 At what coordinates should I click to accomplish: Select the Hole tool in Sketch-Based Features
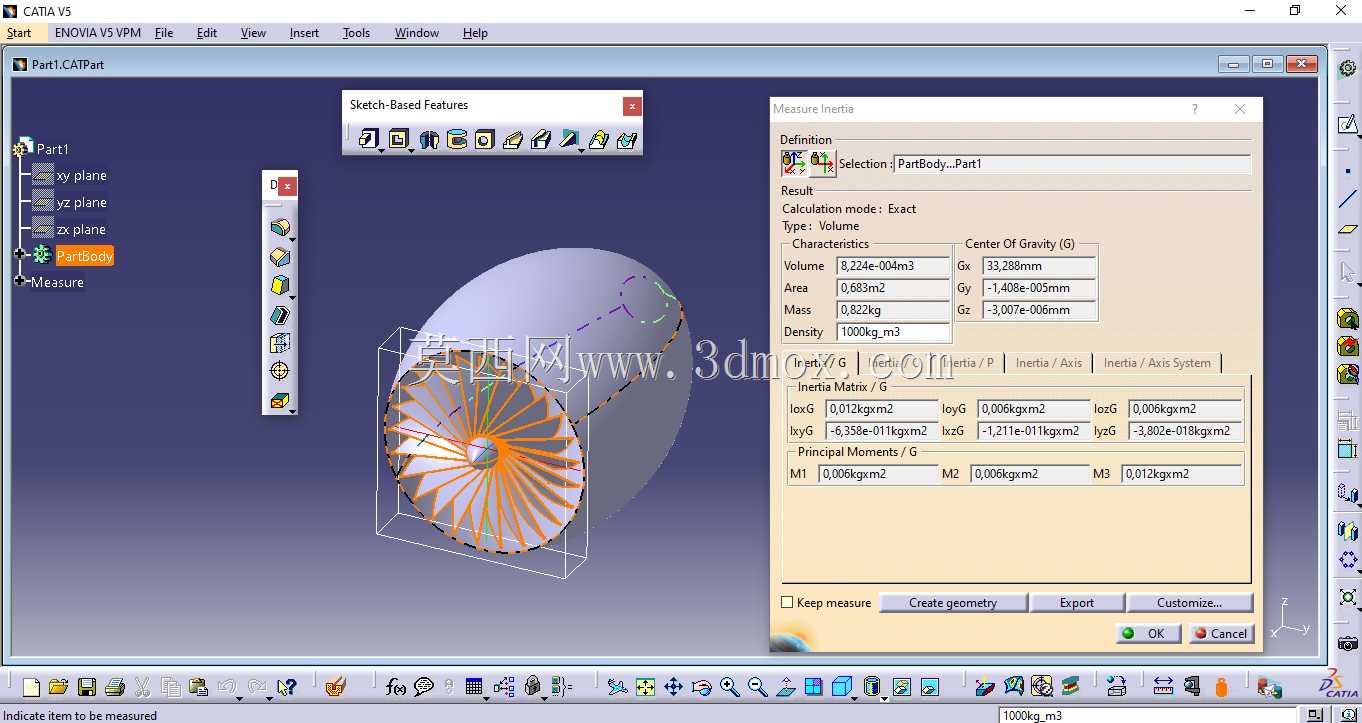pyautogui.click(x=485, y=139)
